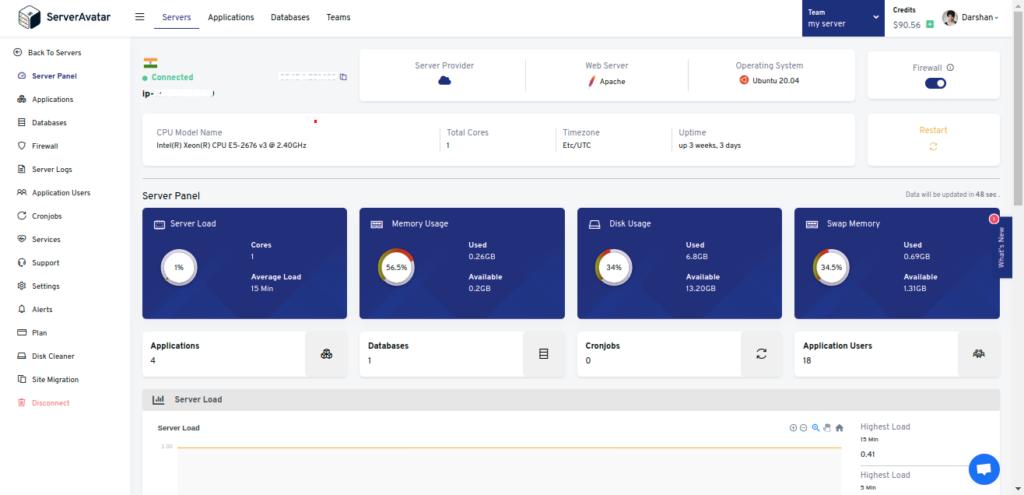The height and width of the screenshot is (495, 1024).
Task: Zoom in the Server Load chart
Action: [x=793, y=428]
